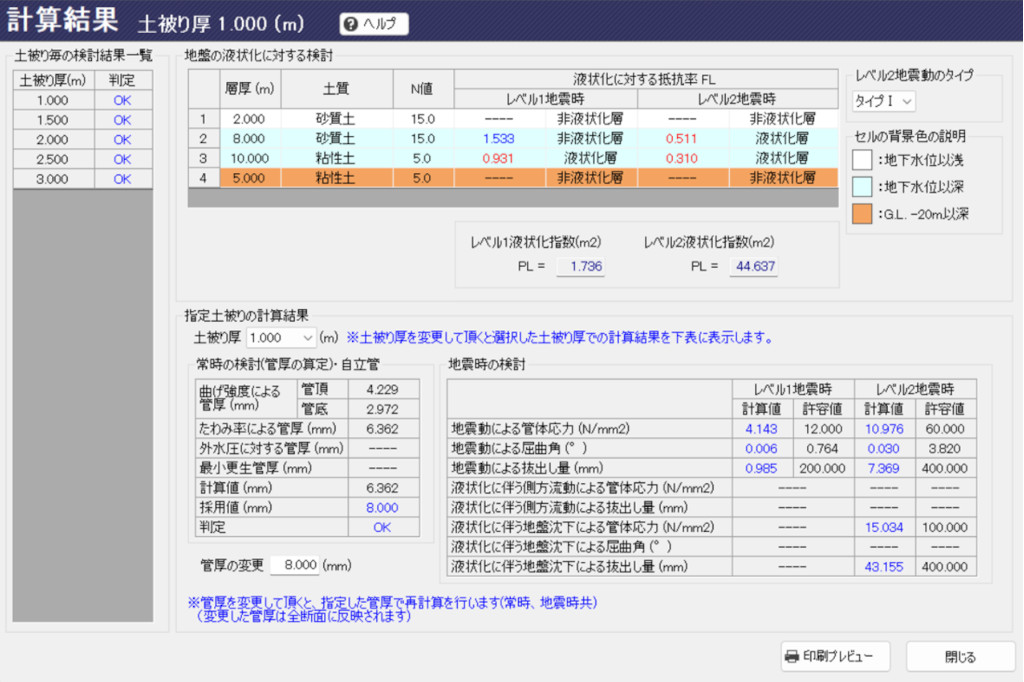The width and height of the screenshot is (1024, 682).
Task: Click the 判定 column header in results list
Action: (x=123, y=80)
